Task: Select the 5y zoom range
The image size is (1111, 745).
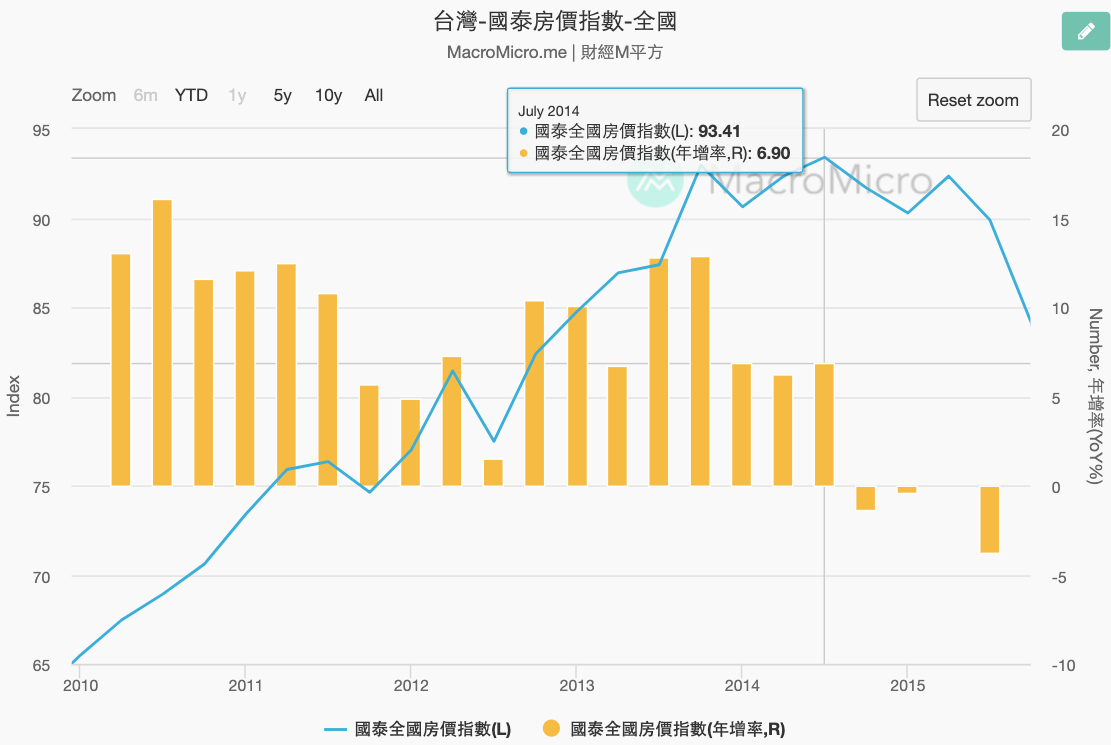Action: [x=282, y=96]
